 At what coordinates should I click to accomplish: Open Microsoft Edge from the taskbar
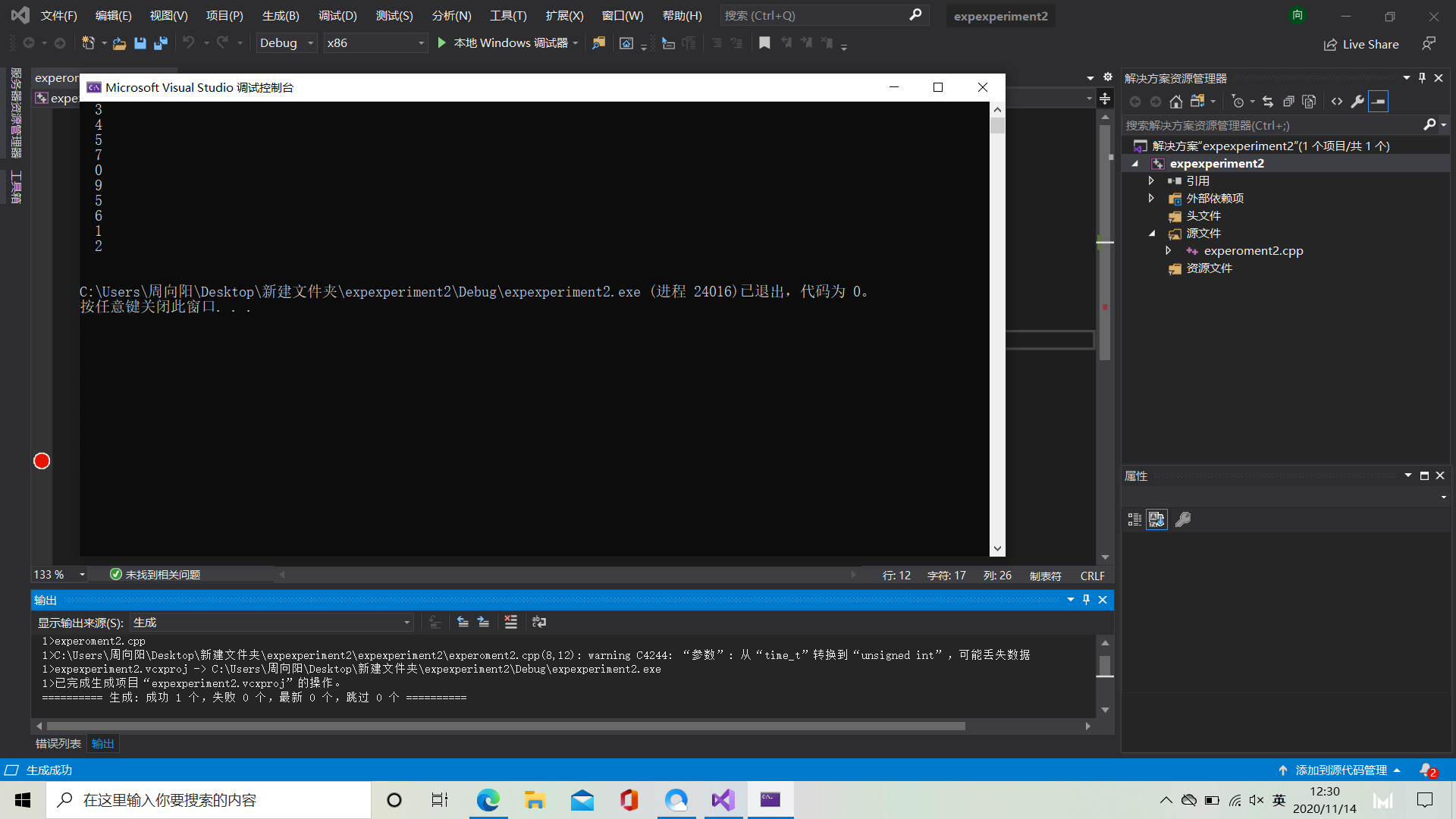(488, 800)
